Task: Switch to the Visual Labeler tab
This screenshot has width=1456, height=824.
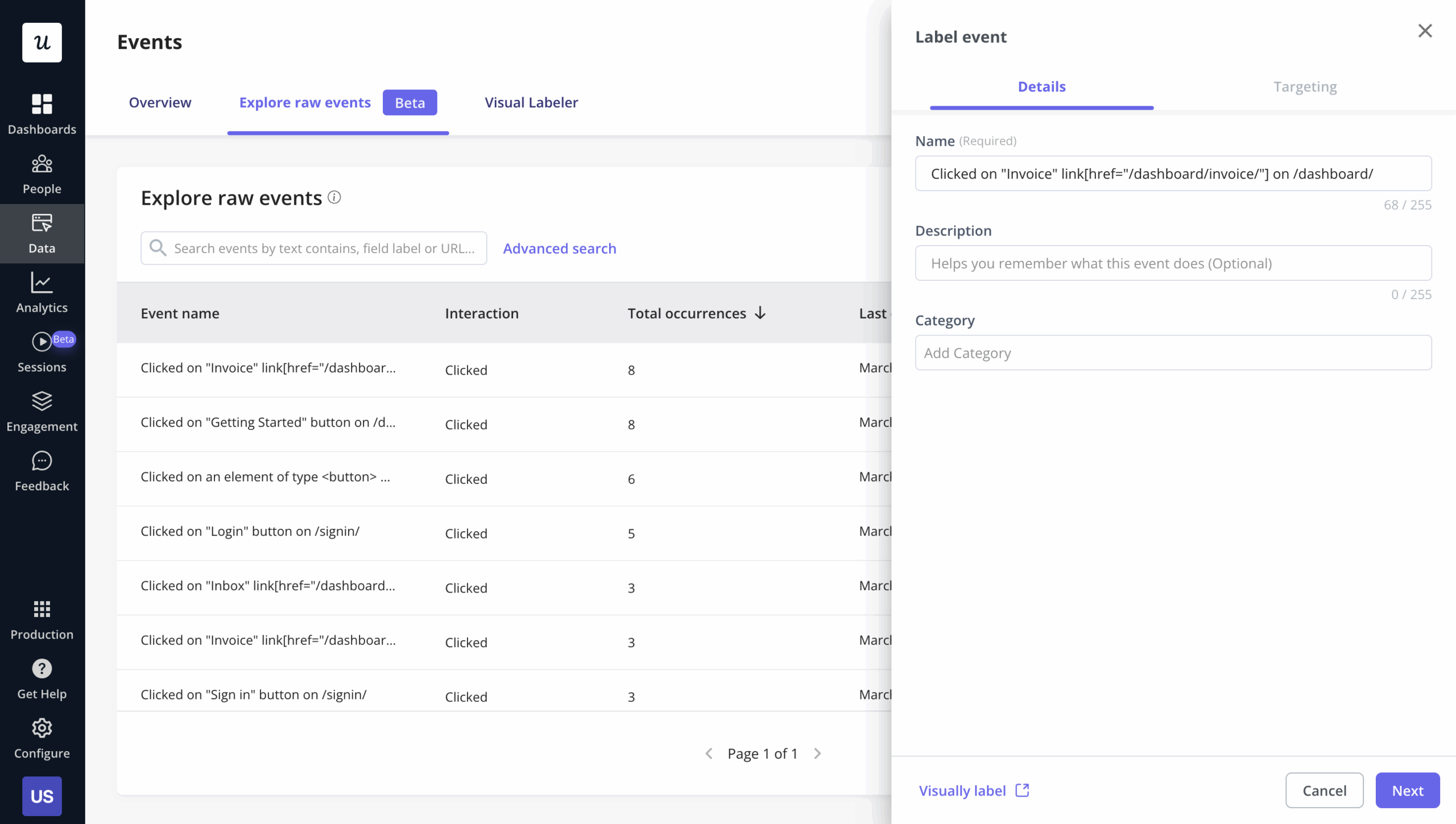Action: tap(531, 103)
